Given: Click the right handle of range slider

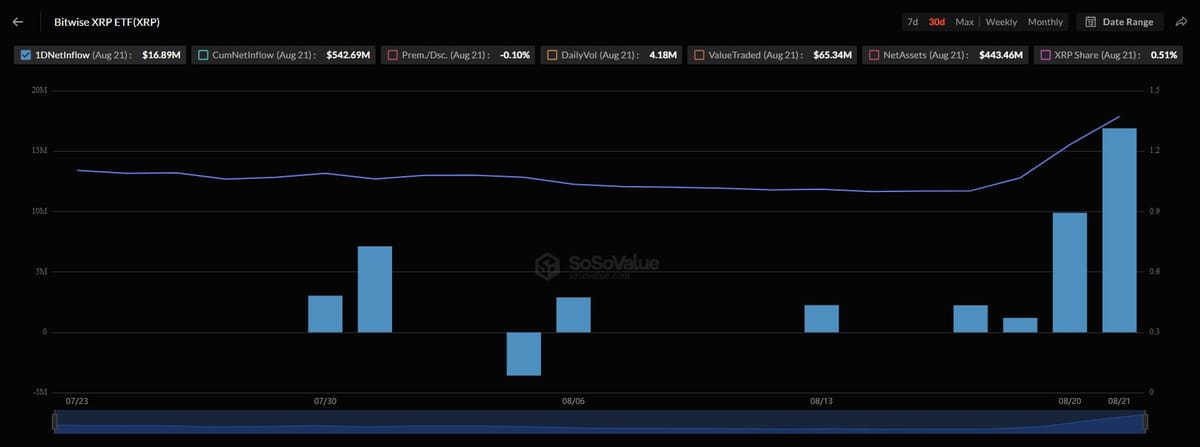Looking at the screenshot, I should click(1146, 424).
